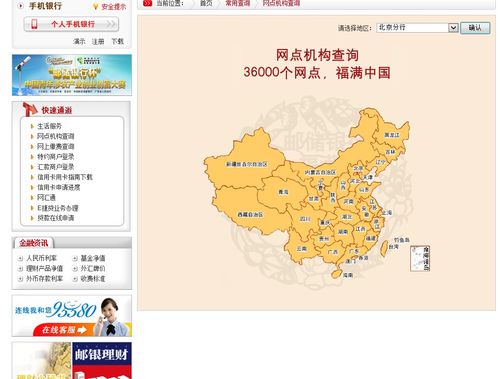Select 河南 province on the map

tap(348, 202)
